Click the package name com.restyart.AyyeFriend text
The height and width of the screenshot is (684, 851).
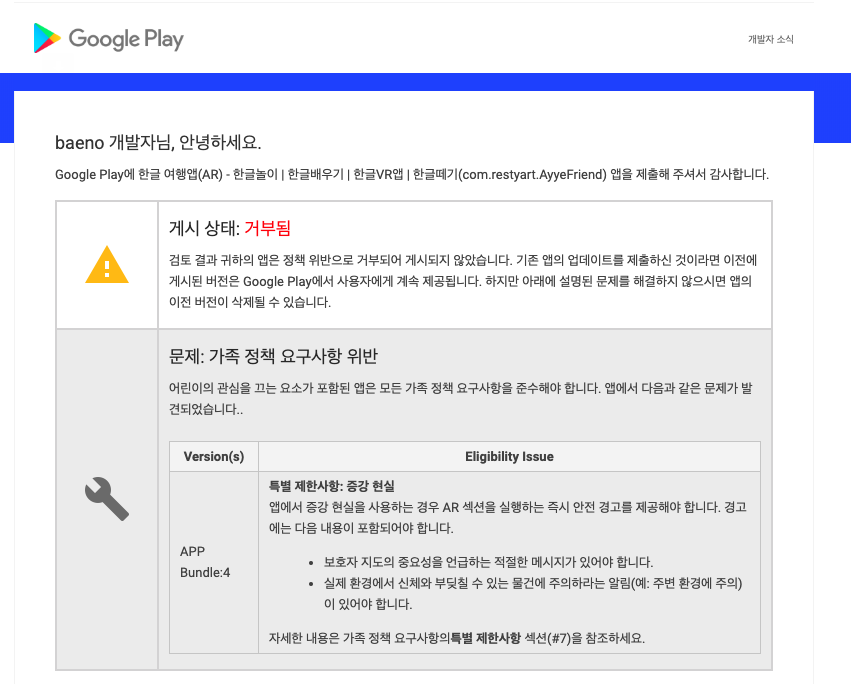[534, 174]
